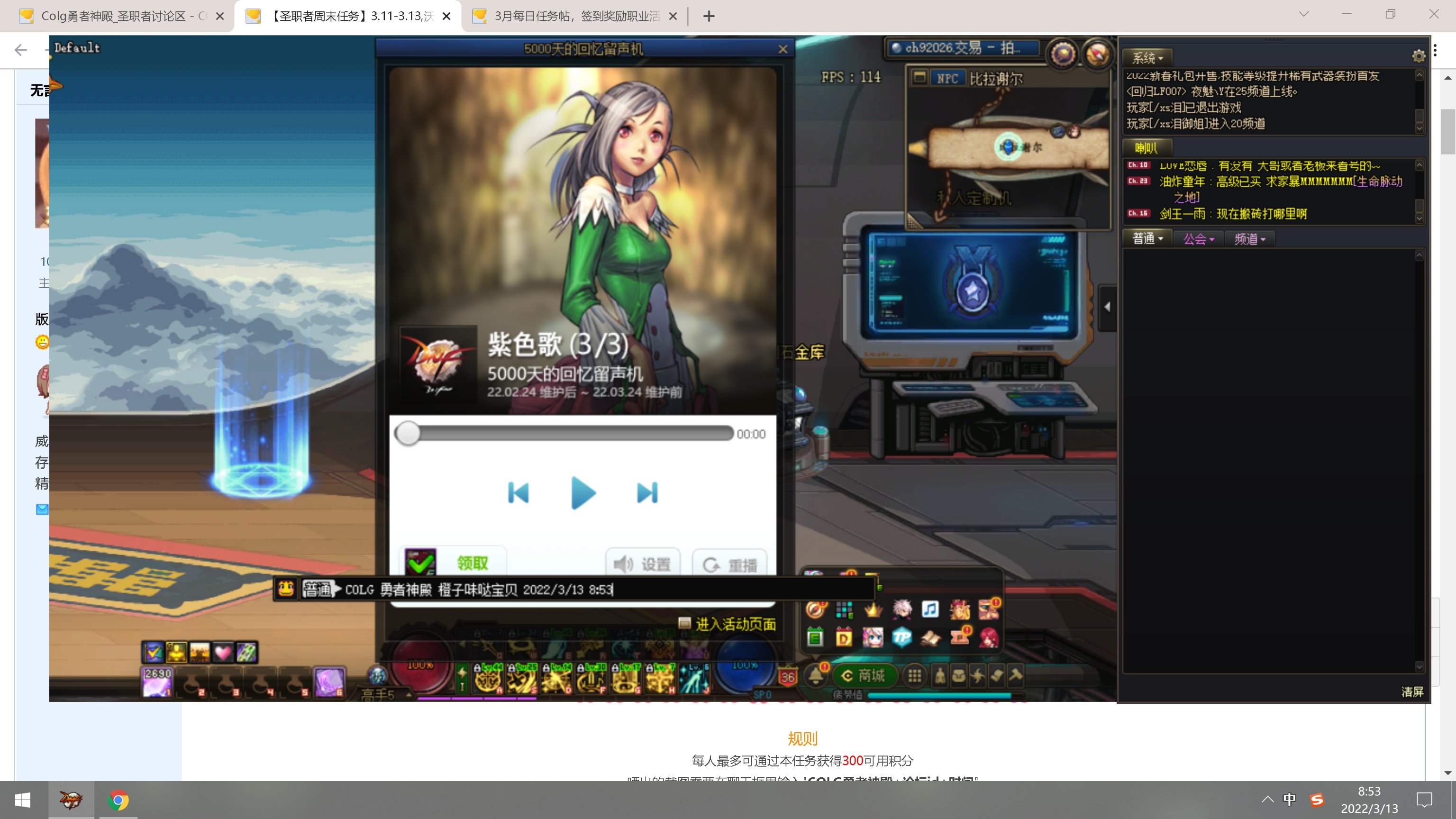Image resolution: width=1456 pixels, height=819 pixels.
Task: Close the 5000天的回忆留声机 window
Action: (x=783, y=49)
